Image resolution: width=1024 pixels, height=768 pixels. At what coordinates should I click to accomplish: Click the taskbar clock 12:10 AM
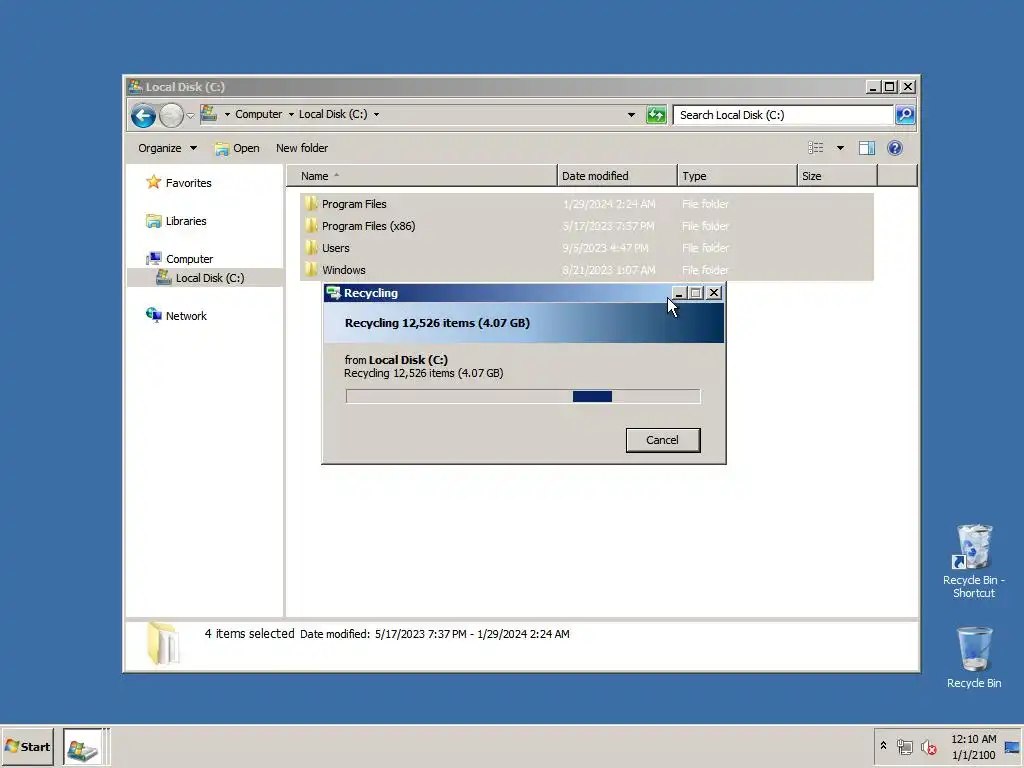974,739
